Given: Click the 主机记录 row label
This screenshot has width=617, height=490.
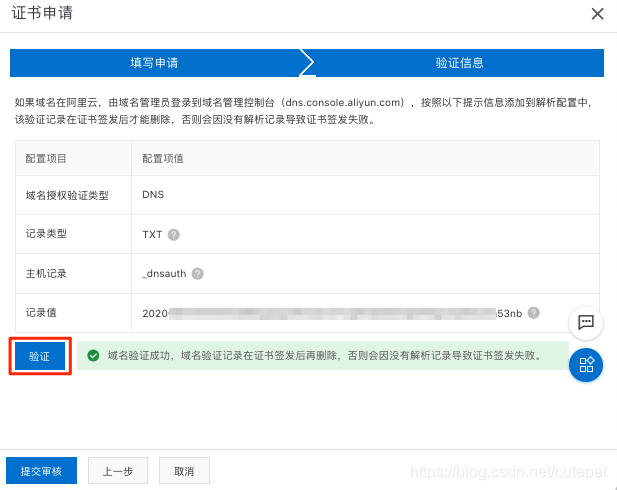Looking at the screenshot, I should pos(46,274).
